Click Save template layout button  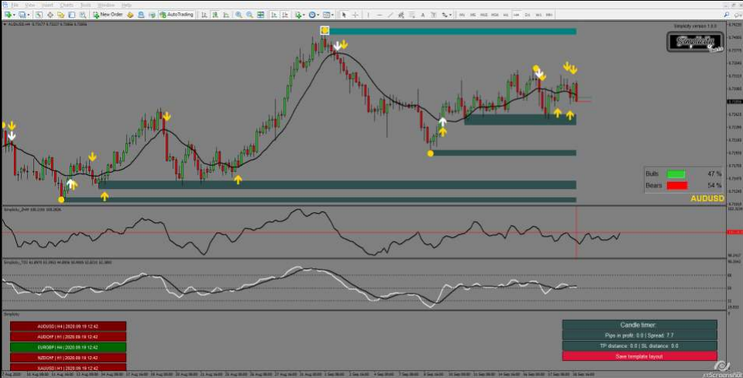click(x=639, y=356)
